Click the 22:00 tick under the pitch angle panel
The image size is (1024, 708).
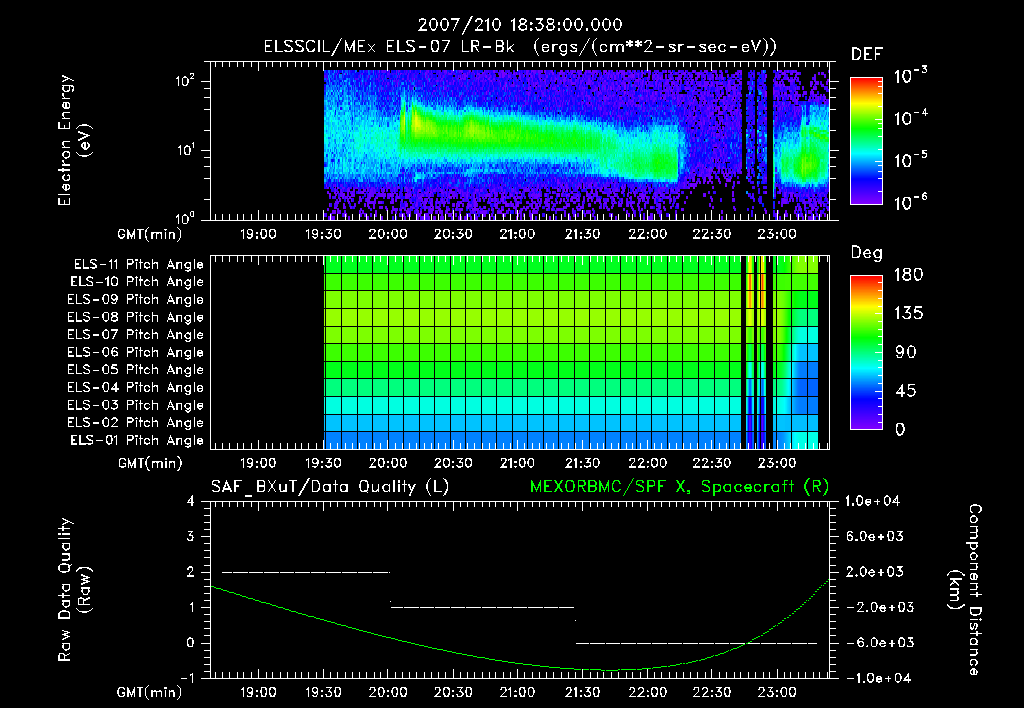(x=647, y=463)
